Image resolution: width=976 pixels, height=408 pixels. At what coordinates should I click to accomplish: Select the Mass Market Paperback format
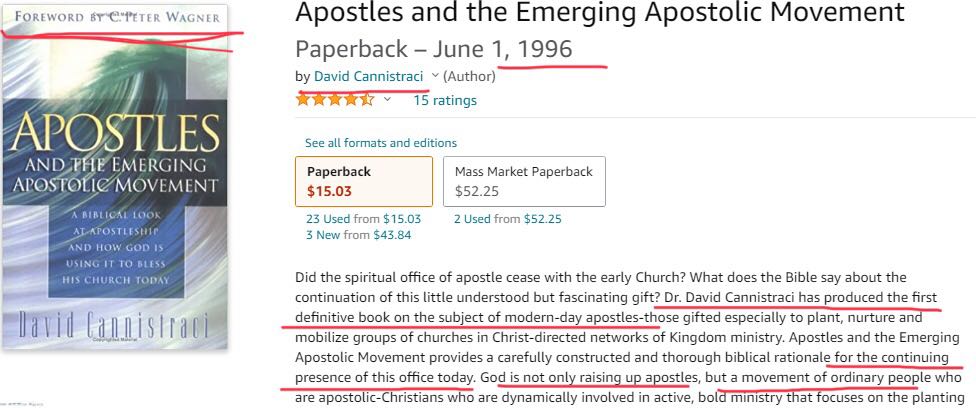point(523,181)
